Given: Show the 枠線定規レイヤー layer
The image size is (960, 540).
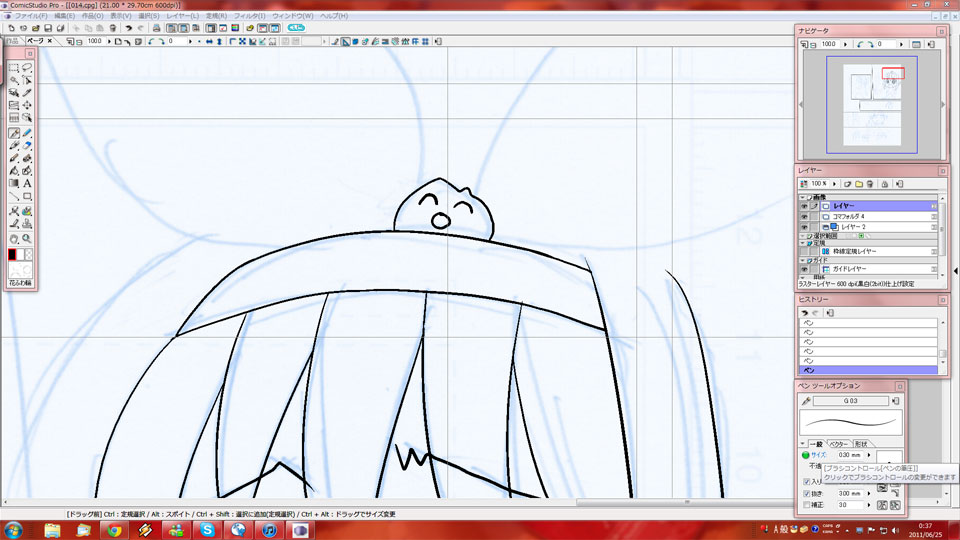Looking at the screenshot, I should click(x=804, y=252).
